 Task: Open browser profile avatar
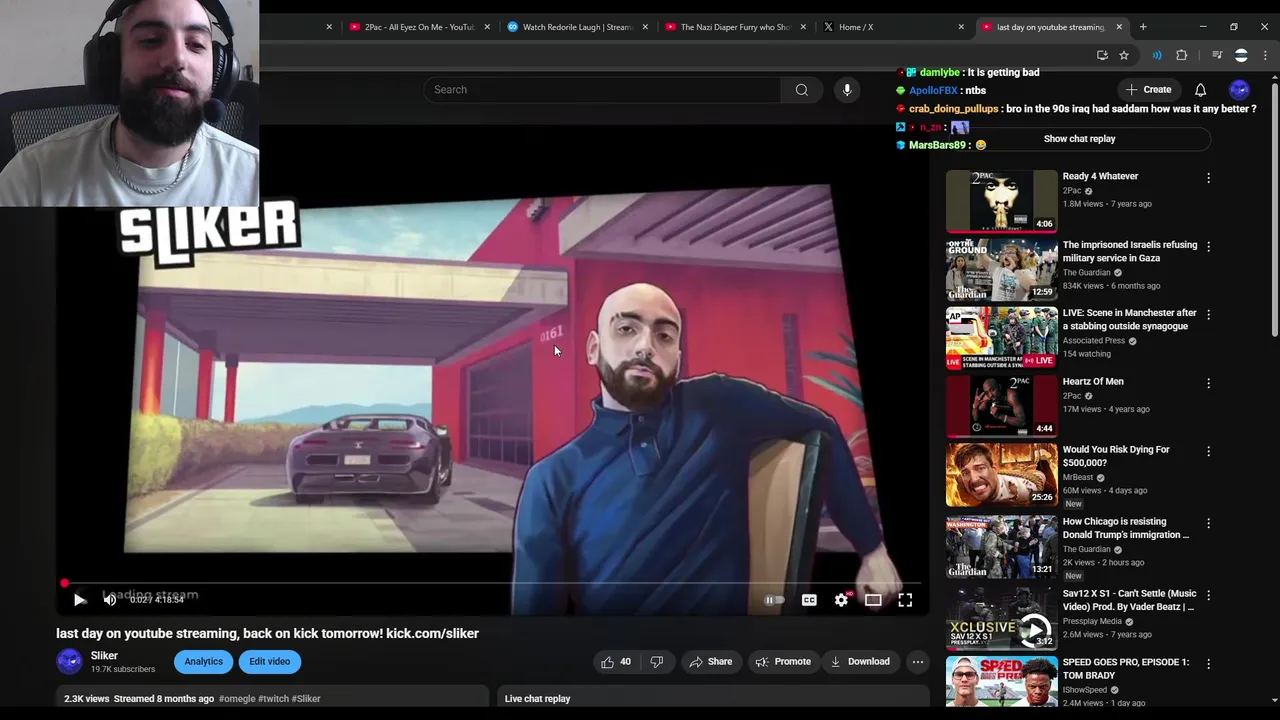point(1241,55)
